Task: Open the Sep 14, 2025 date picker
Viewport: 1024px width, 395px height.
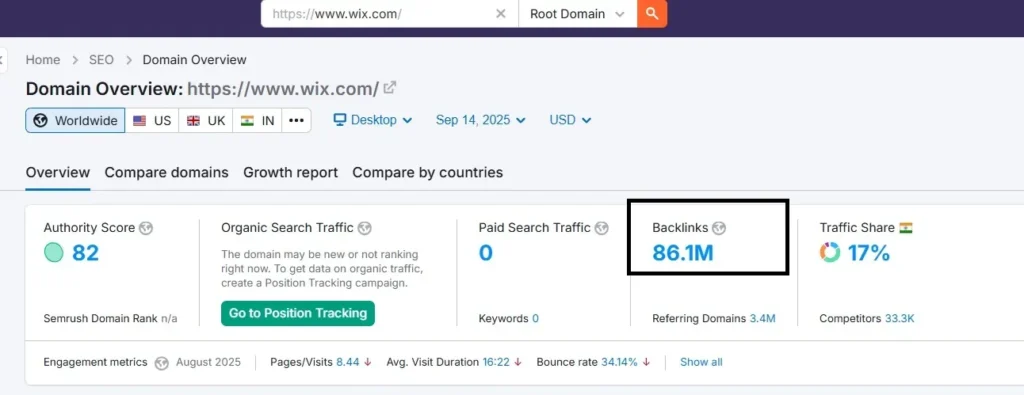Action: [x=481, y=120]
